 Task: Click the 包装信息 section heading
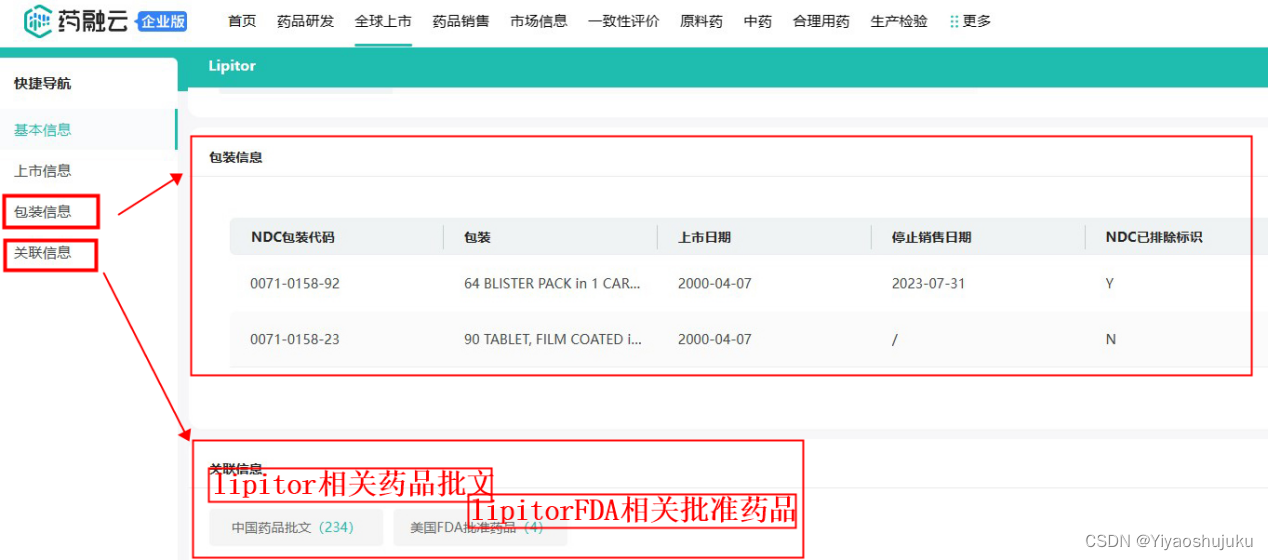(x=236, y=158)
